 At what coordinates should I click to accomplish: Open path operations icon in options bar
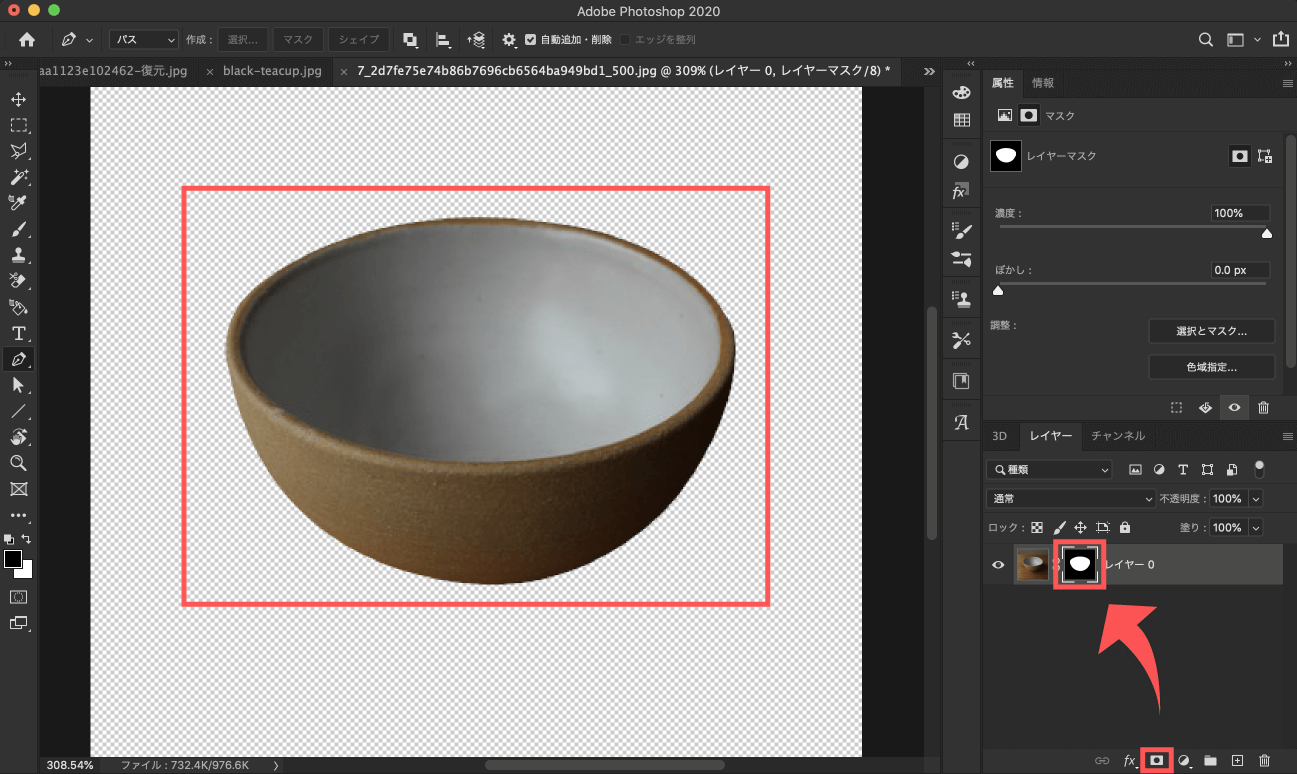[410, 40]
